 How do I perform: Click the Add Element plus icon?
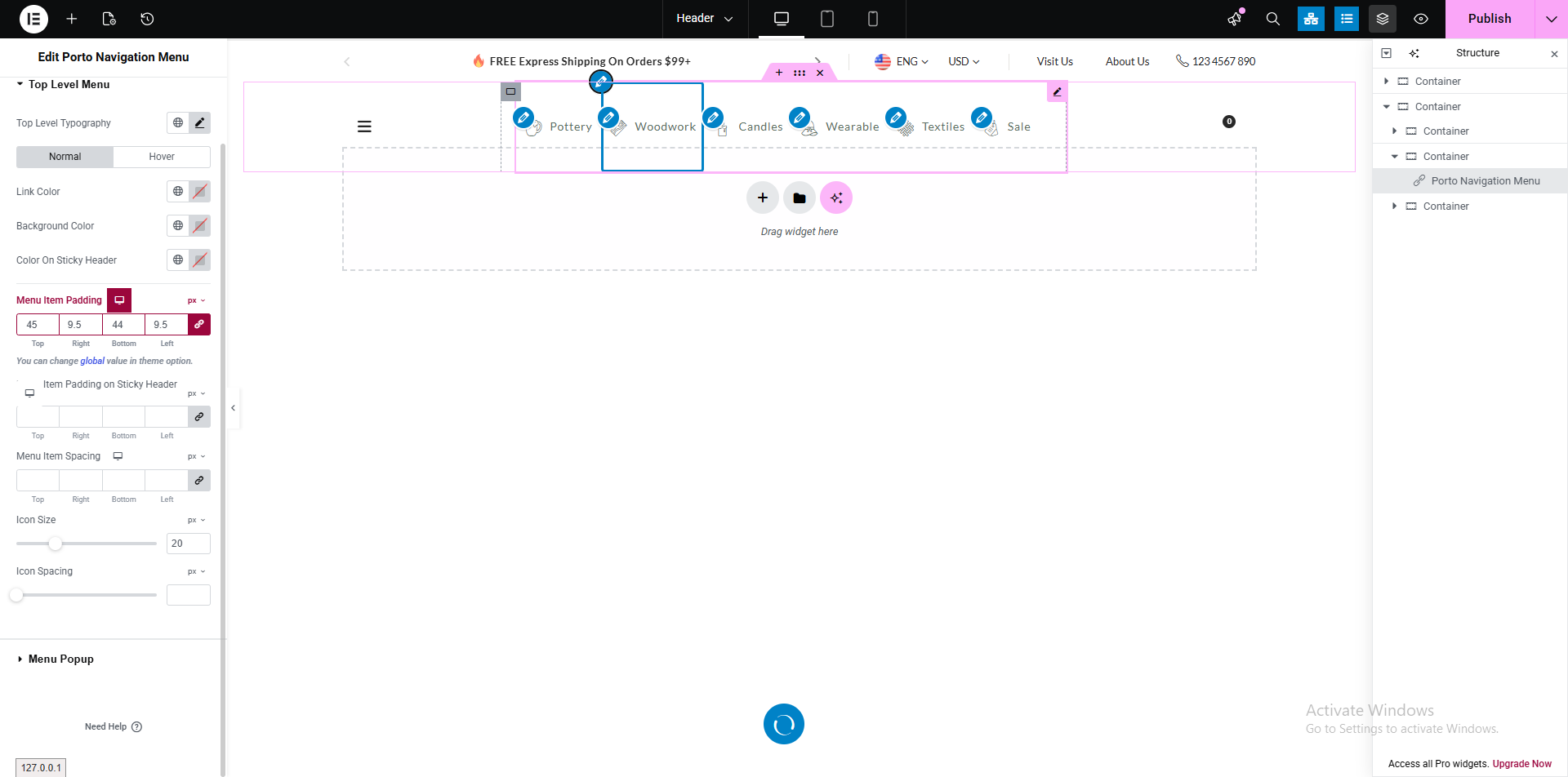(72, 19)
